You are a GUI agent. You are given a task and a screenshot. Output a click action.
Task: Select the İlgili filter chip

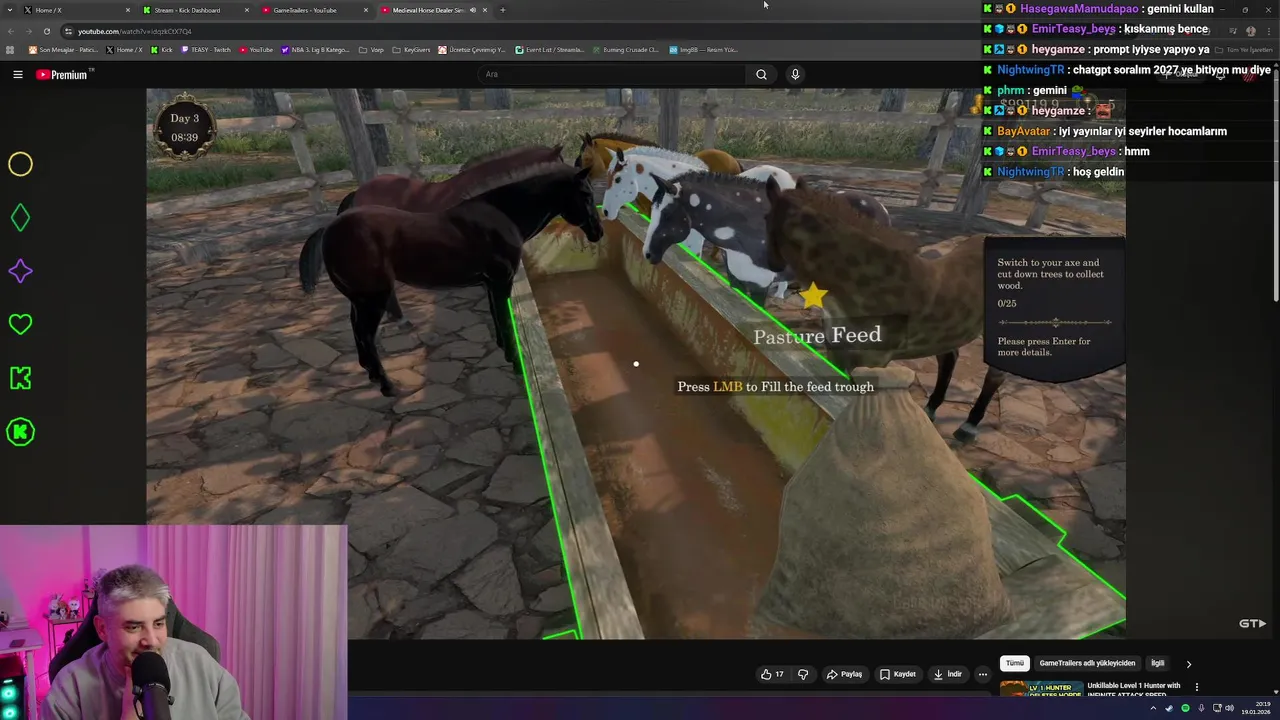click(1157, 663)
